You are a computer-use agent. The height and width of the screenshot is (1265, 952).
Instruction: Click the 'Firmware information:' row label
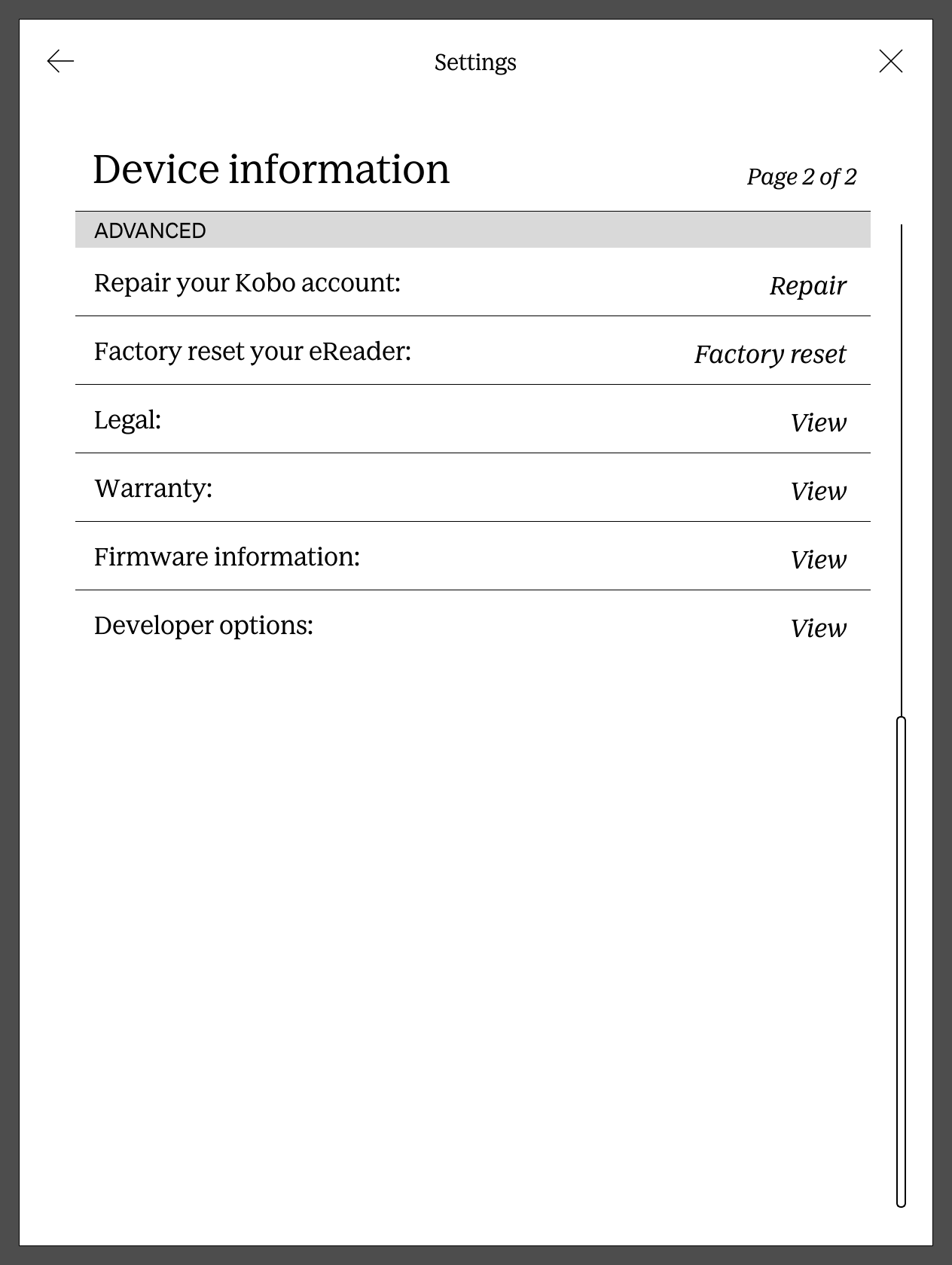227,557
